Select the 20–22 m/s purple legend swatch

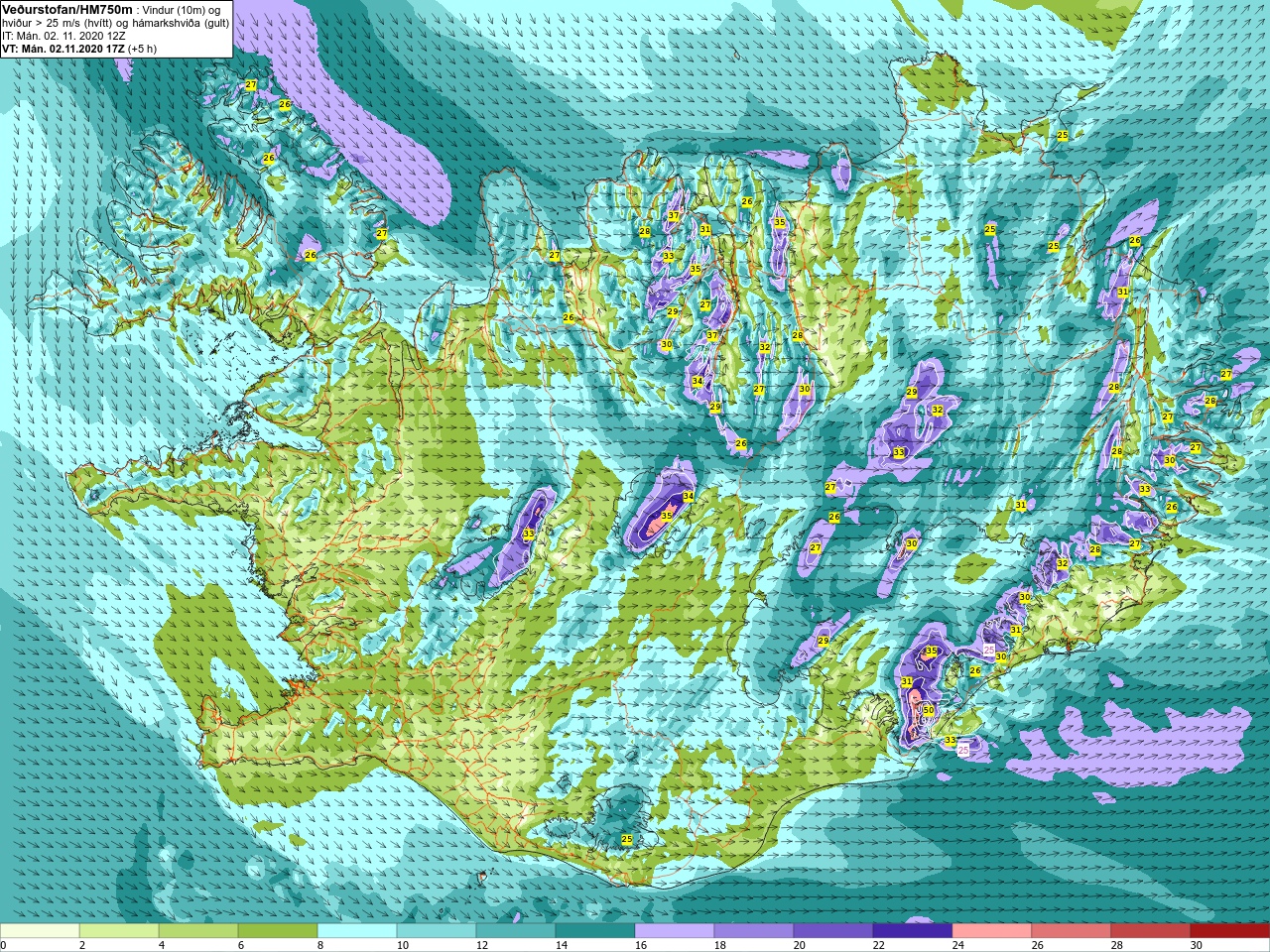tap(833, 931)
